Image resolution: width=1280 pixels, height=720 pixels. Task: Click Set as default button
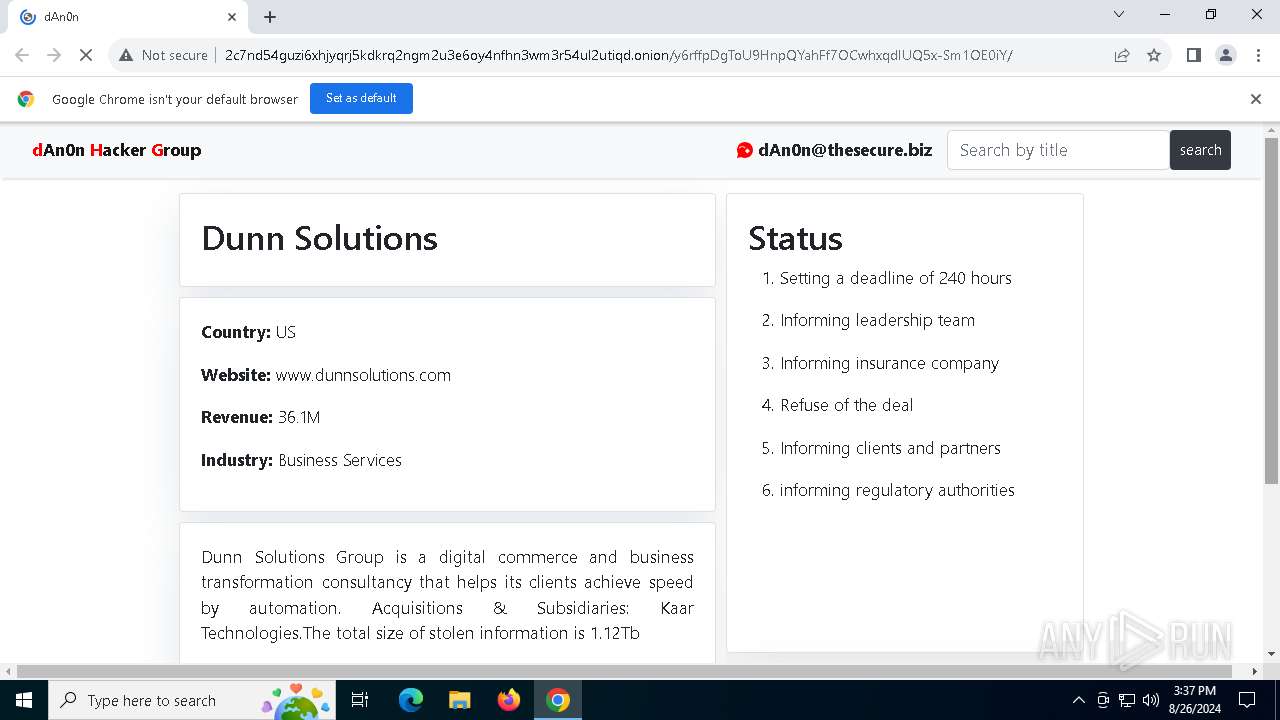tap(361, 98)
